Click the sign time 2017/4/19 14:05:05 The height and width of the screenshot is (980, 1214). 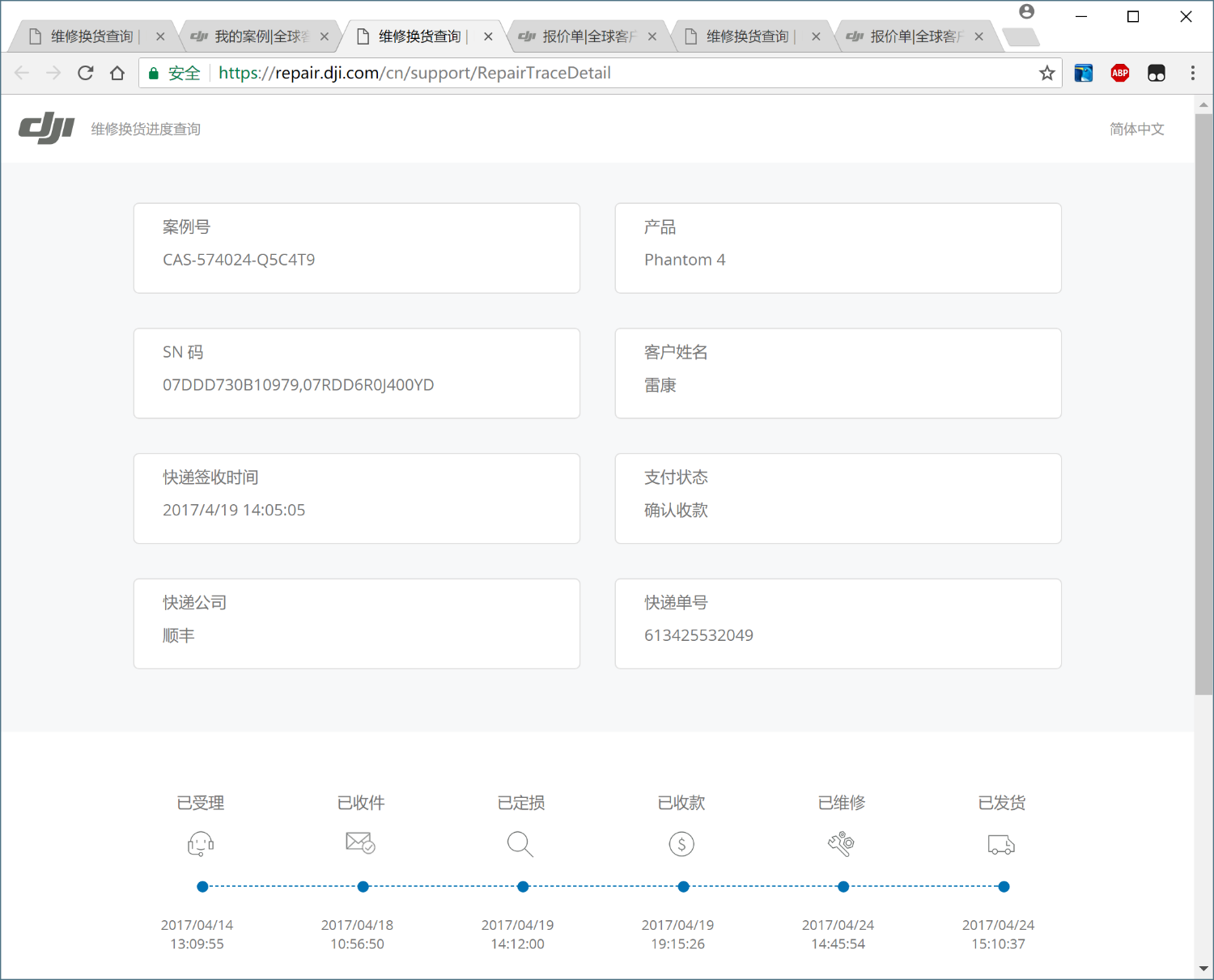(x=234, y=510)
